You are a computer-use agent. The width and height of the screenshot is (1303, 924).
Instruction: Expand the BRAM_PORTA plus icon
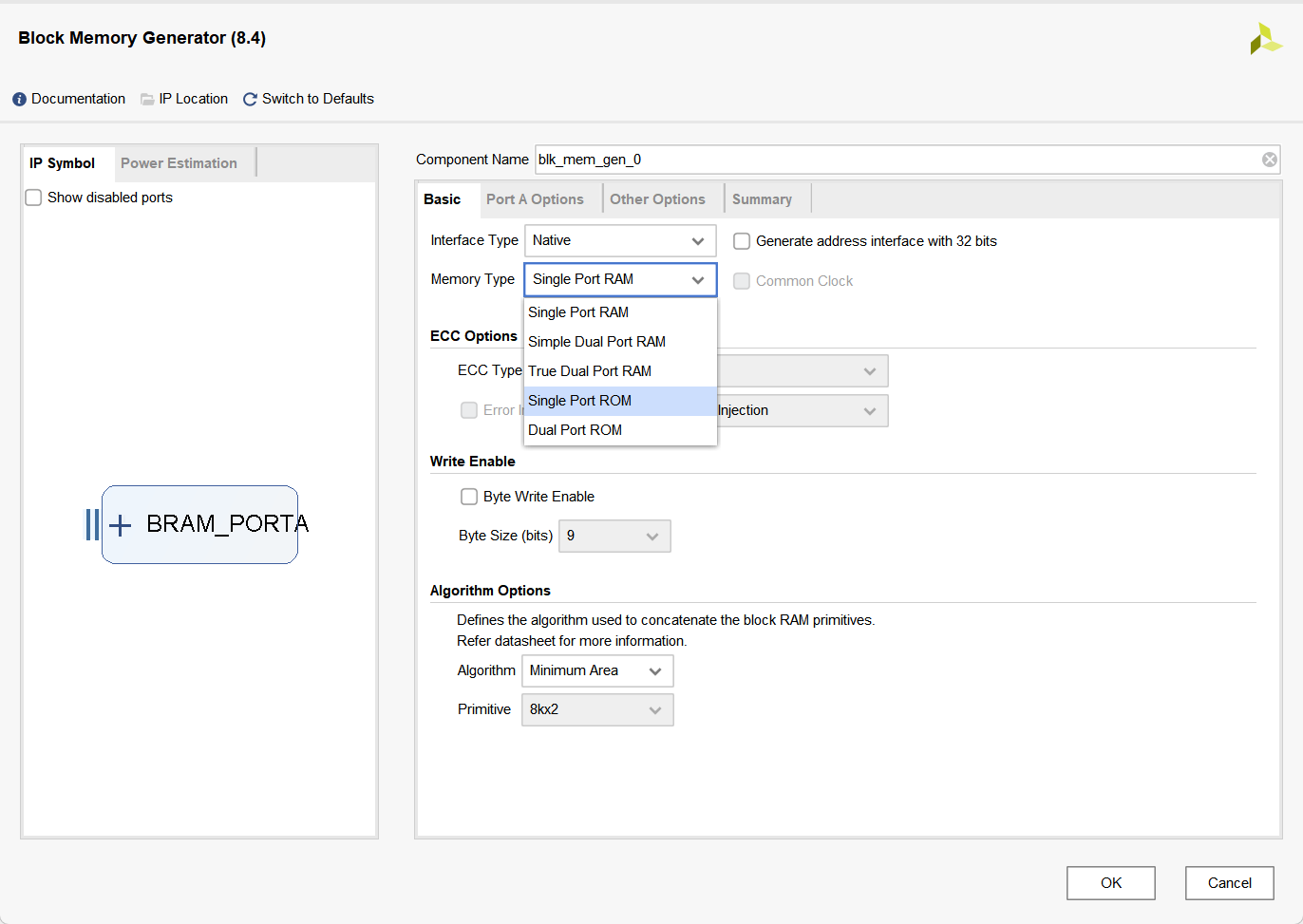[120, 525]
